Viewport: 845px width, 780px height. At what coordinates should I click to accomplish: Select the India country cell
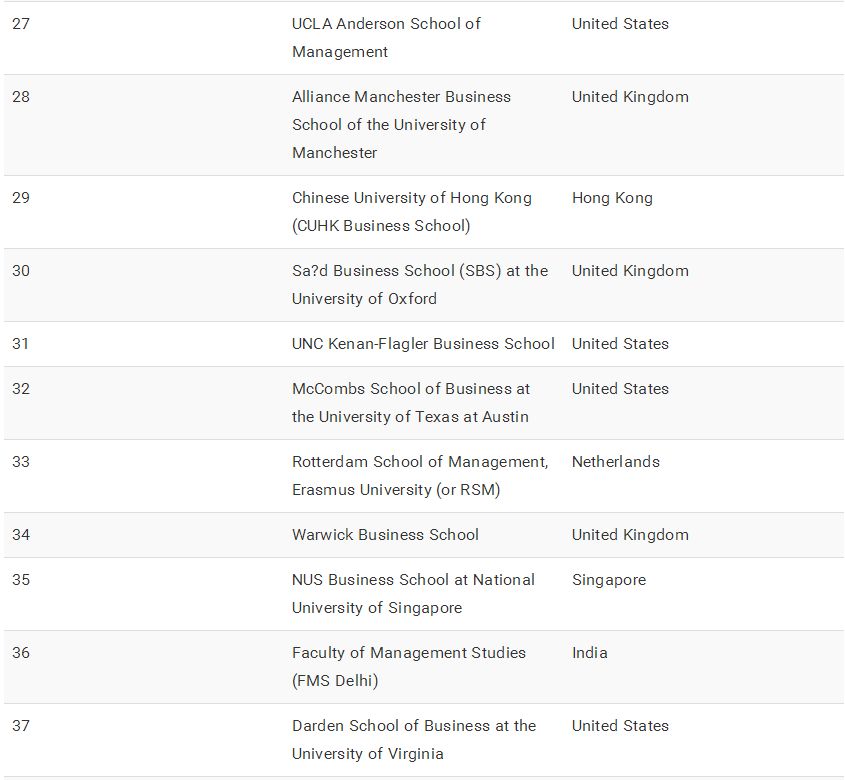coord(590,653)
